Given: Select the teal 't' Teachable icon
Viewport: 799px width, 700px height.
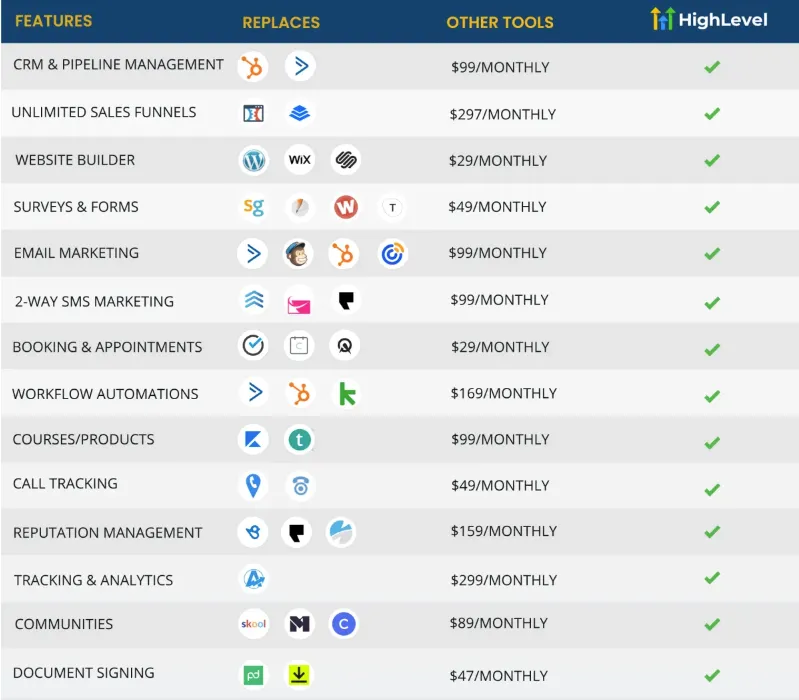Looking at the screenshot, I should tap(300, 440).
